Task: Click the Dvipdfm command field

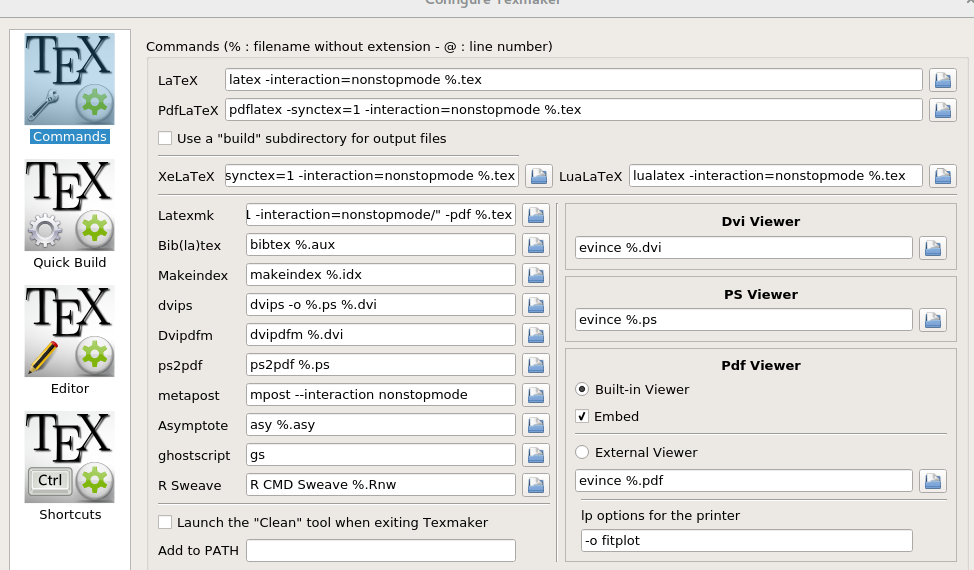Action: [x=381, y=335]
